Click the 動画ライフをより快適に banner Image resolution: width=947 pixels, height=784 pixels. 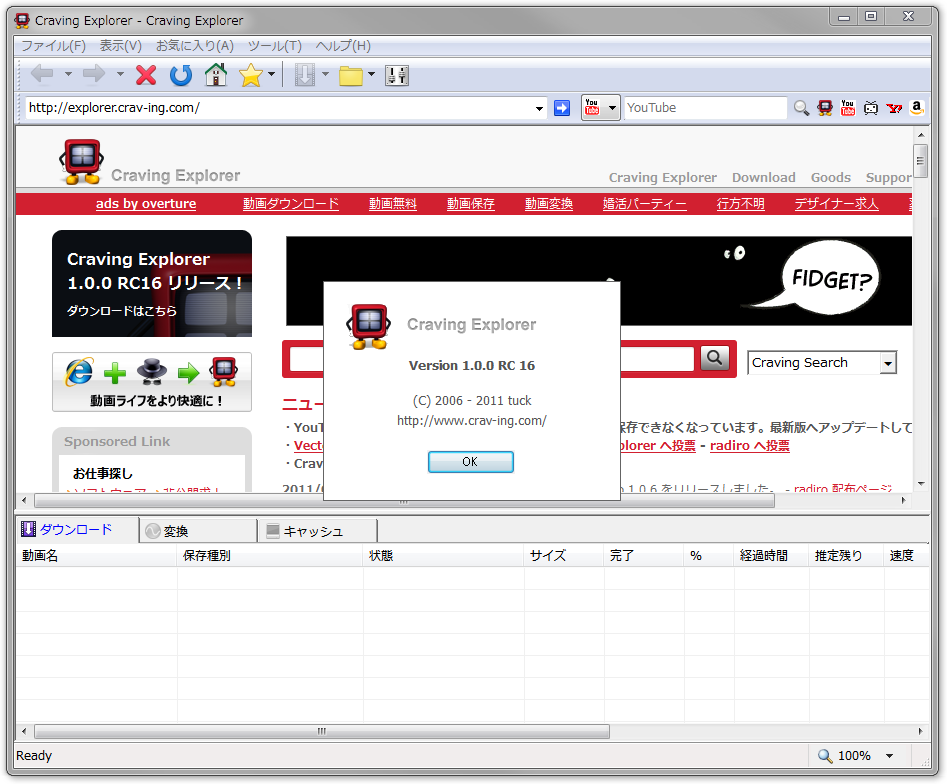(x=152, y=382)
